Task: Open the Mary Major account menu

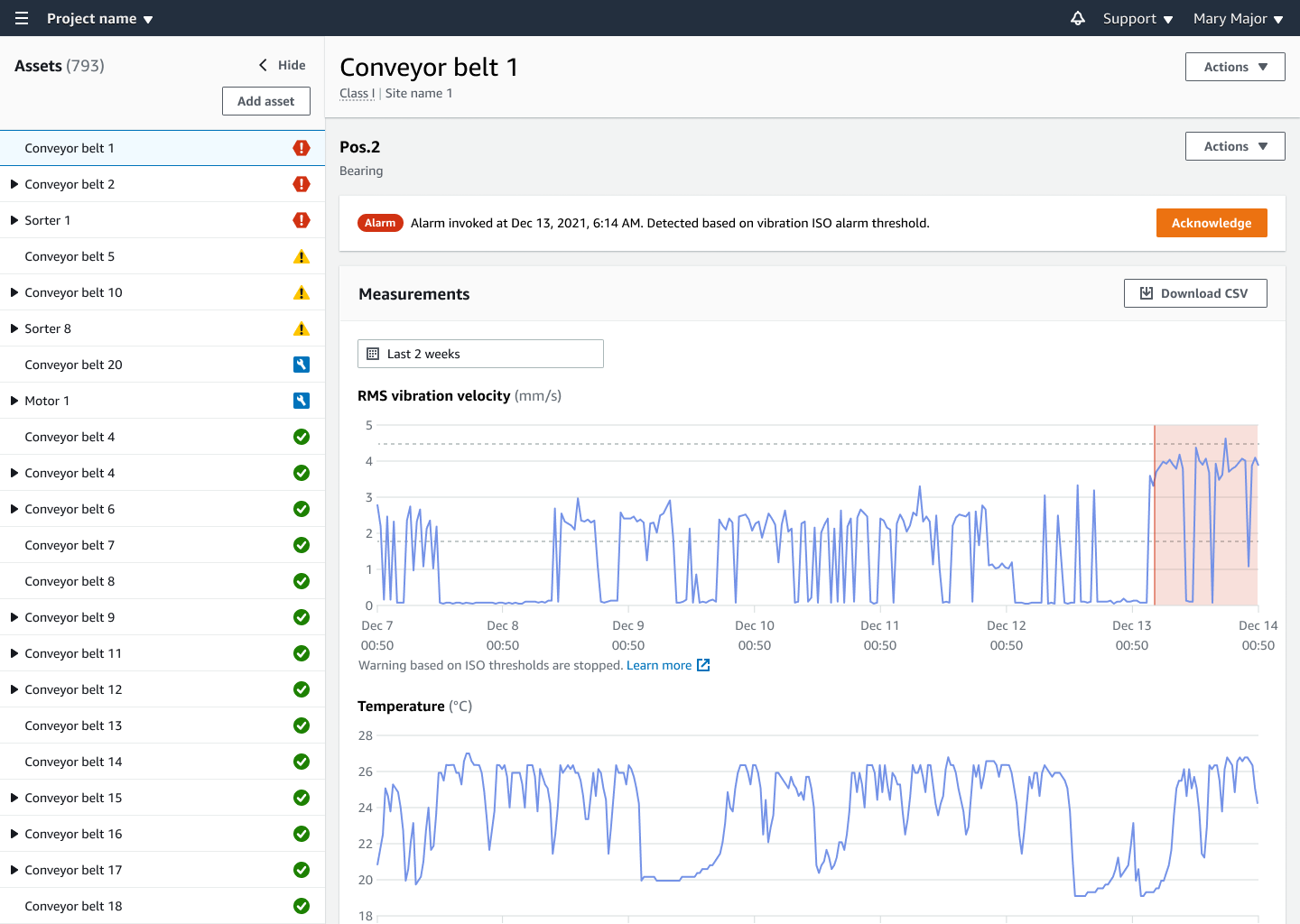Action: click(x=1238, y=18)
